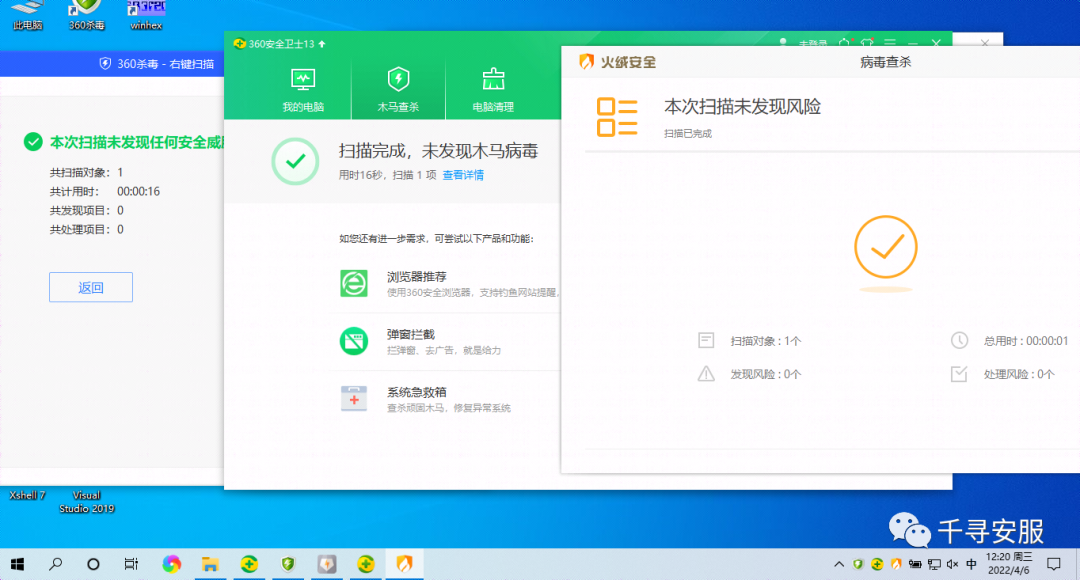
Task: Open taskbar Search
Action: pyautogui.click(x=56, y=564)
